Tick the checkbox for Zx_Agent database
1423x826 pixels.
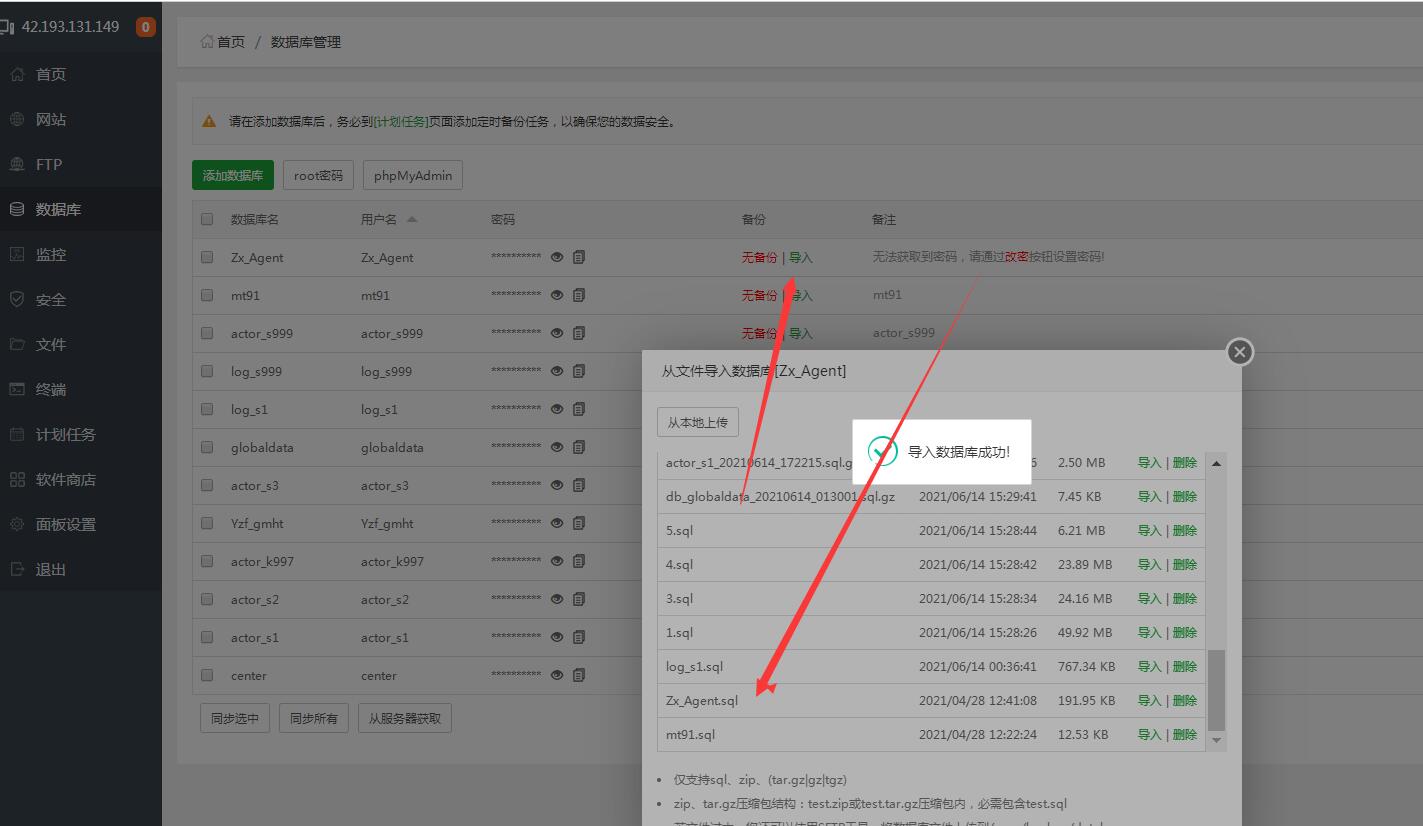point(207,257)
